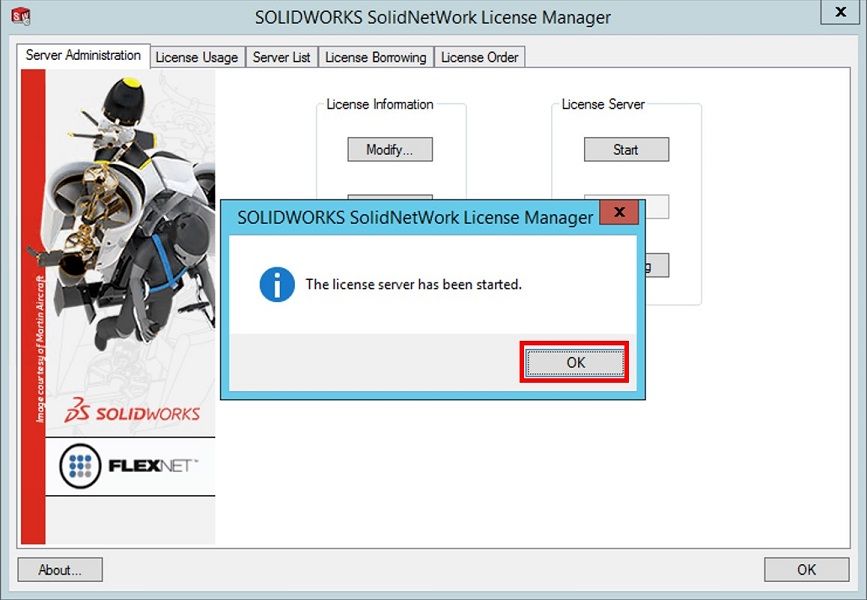Screen dimensions: 867x600
Task: Switch to the Server Administration tab
Action: (83, 56)
